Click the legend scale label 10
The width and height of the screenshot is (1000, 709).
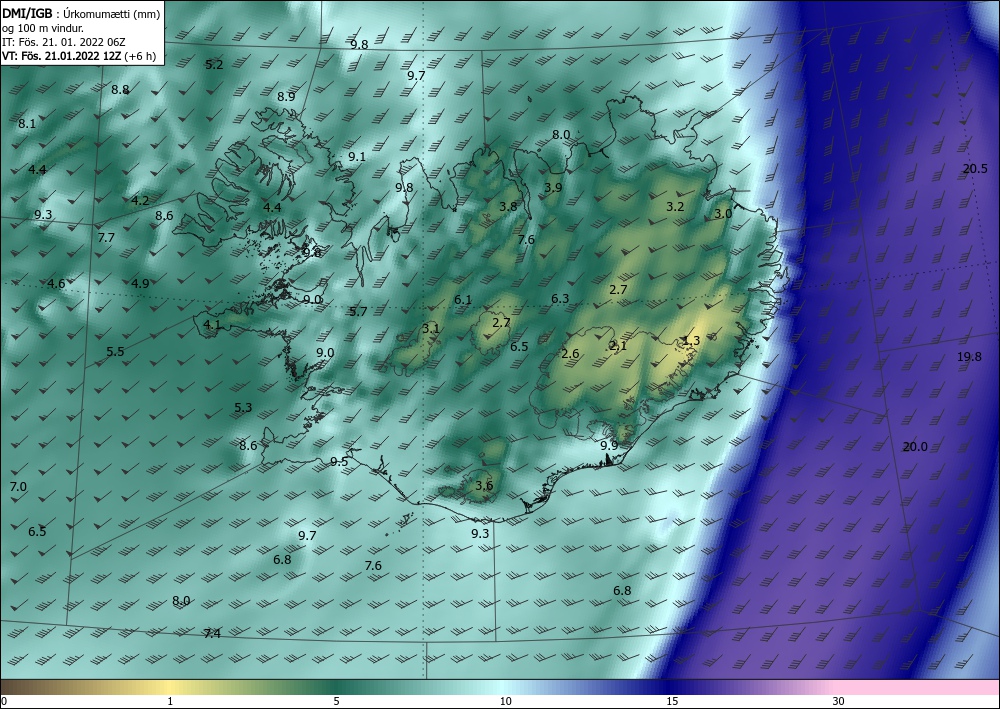point(506,701)
